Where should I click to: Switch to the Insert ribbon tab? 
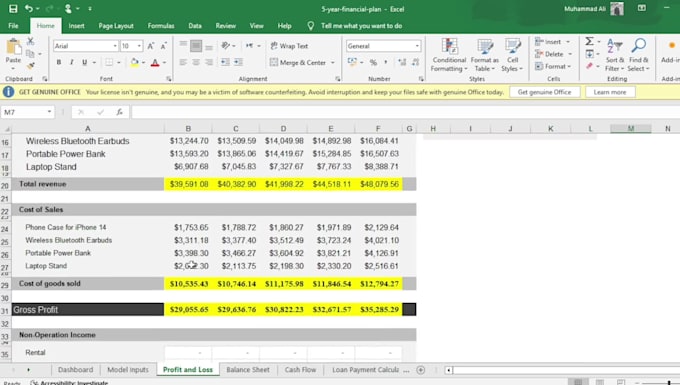(x=76, y=26)
